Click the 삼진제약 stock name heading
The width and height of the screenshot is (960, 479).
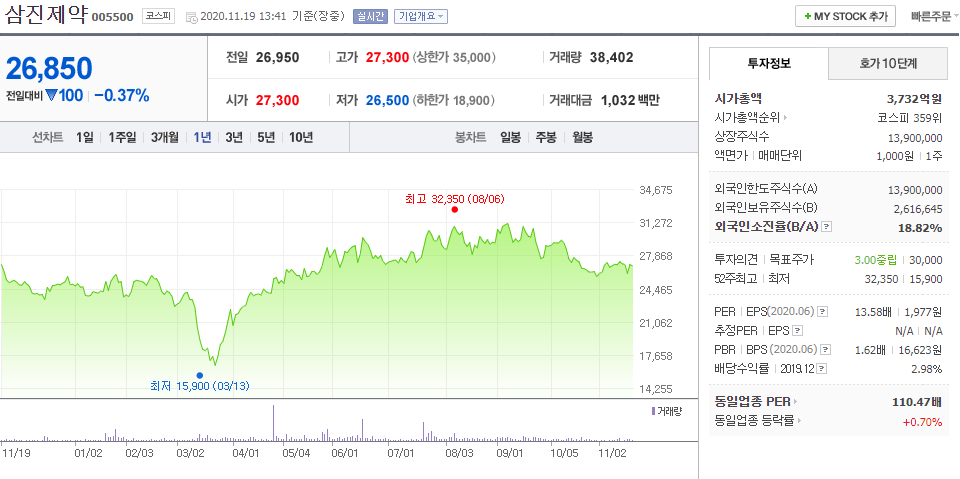[46, 15]
